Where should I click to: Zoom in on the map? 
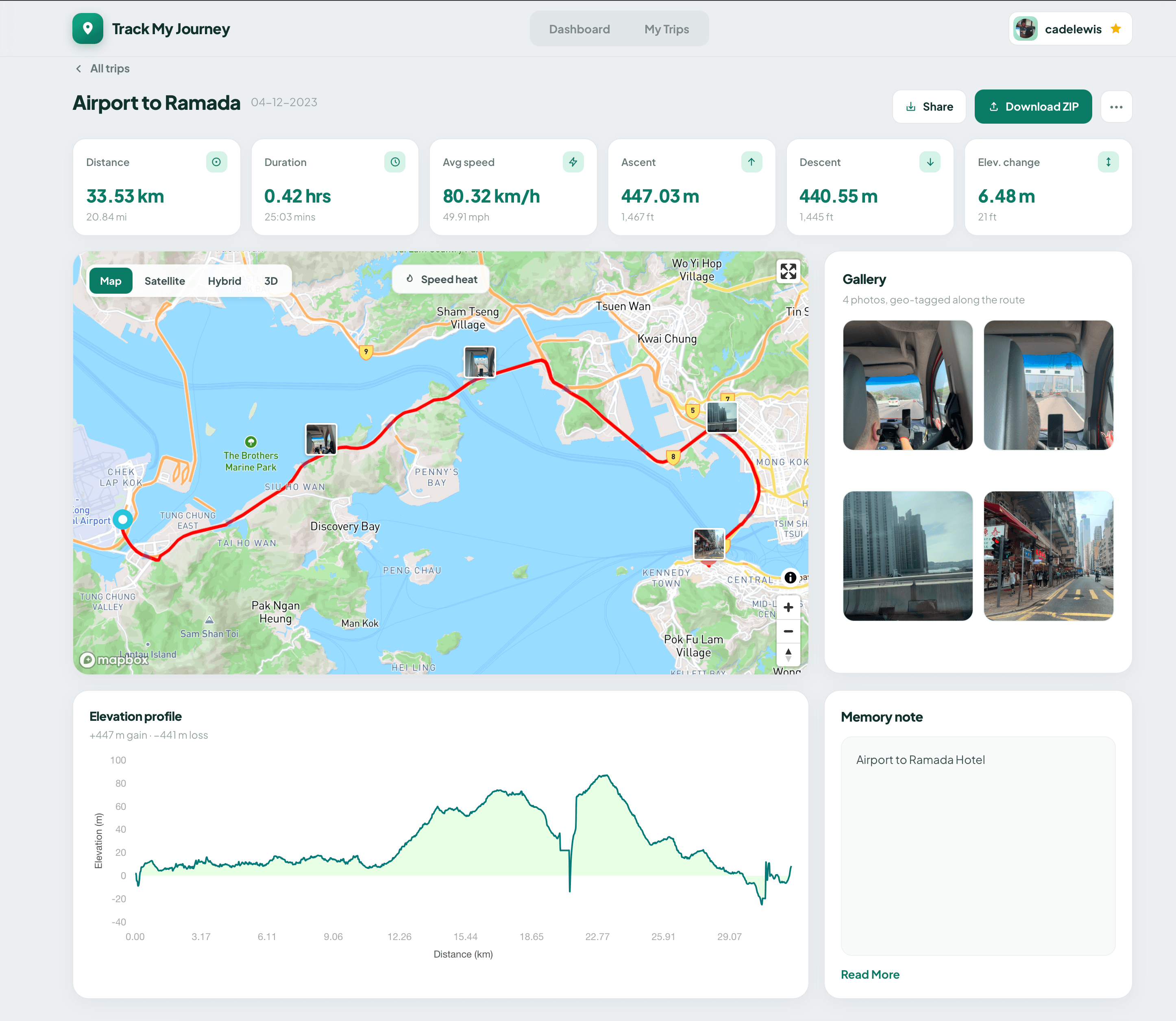coord(788,607)
